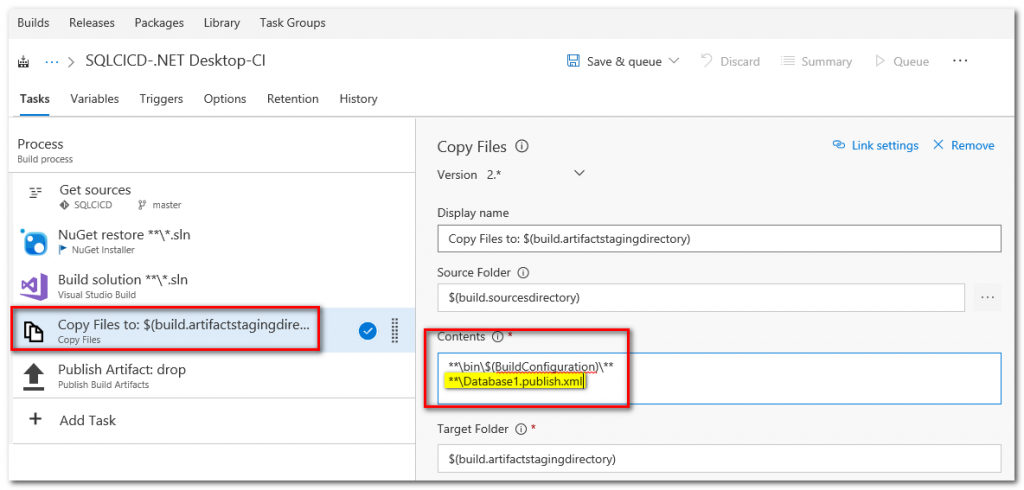Select the Publish Artifact: drop task
The width and height of the screenshot is (1024, 490).
point(122,376)
